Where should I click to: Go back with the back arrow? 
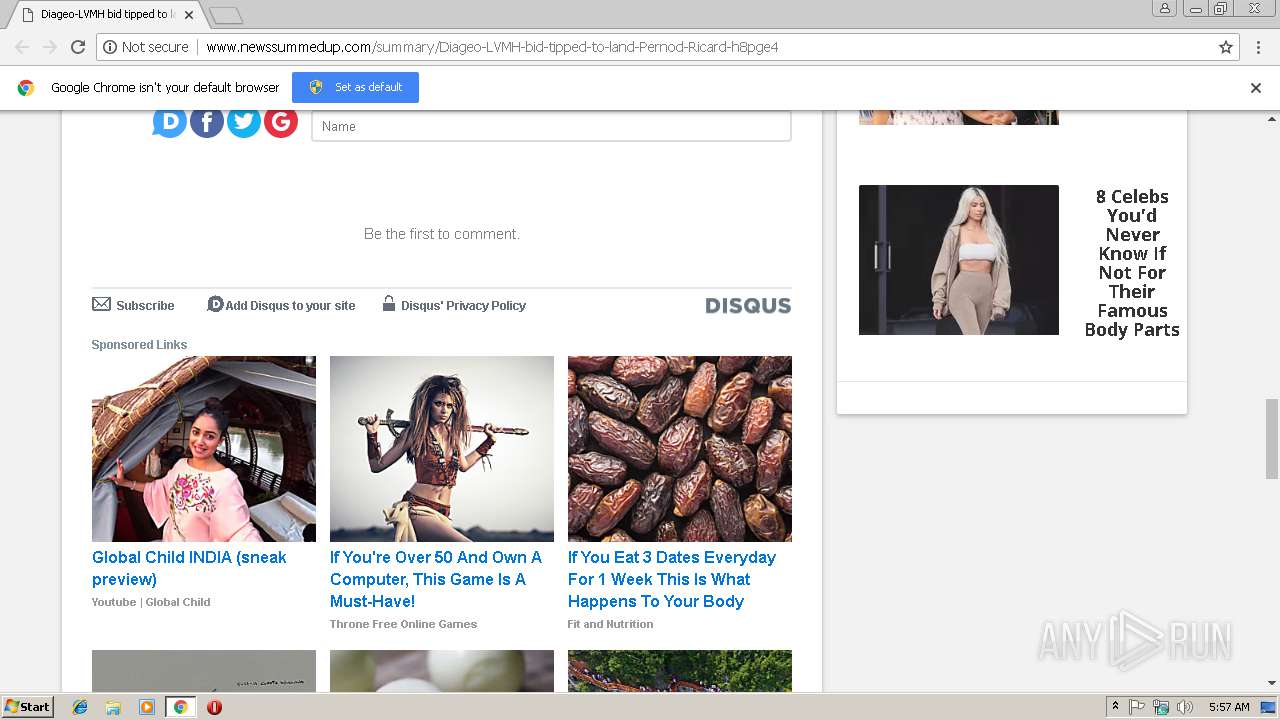click(22, 47)
